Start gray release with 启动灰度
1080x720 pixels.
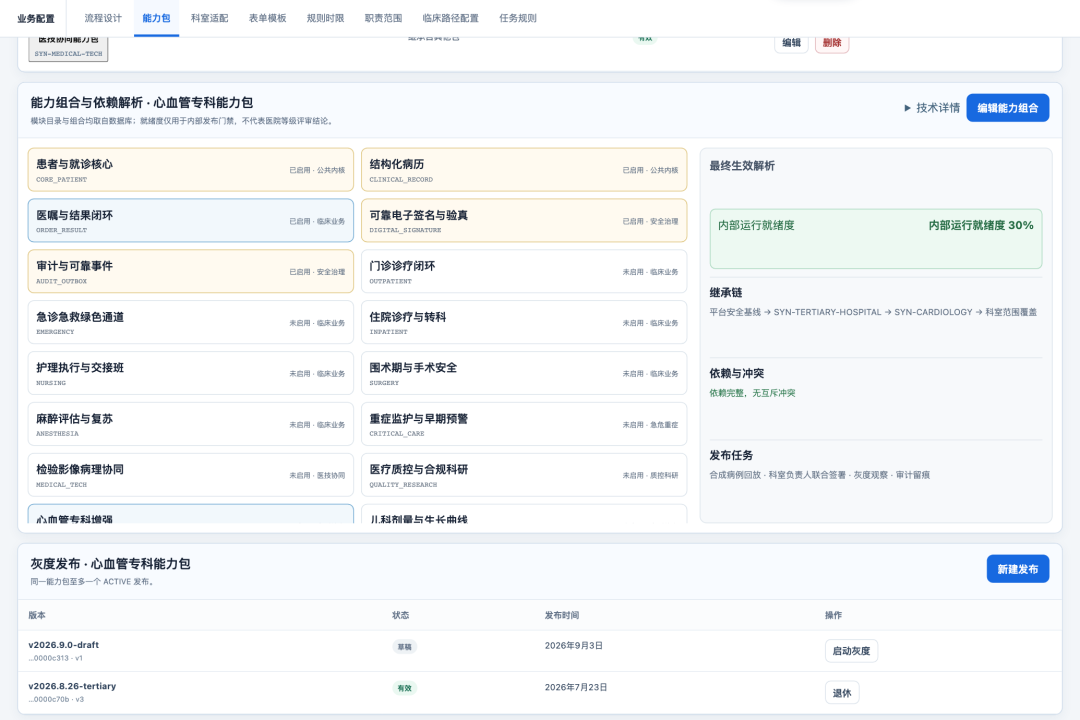pyautogui.click(x=851, y=651)
